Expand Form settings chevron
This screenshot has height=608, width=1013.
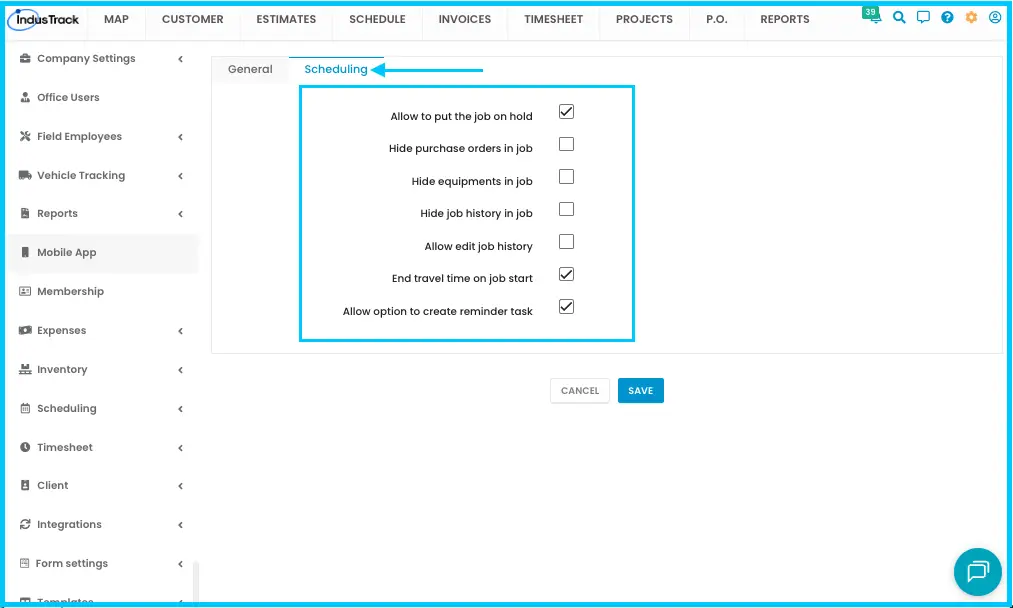pyautogui.click(x=181, y=564)
